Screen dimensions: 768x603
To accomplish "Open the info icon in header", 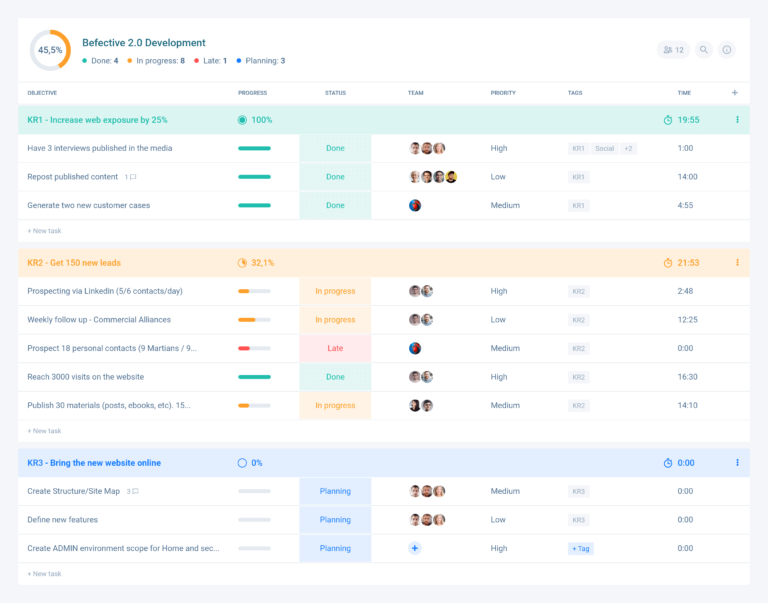I will click(727, 50).
